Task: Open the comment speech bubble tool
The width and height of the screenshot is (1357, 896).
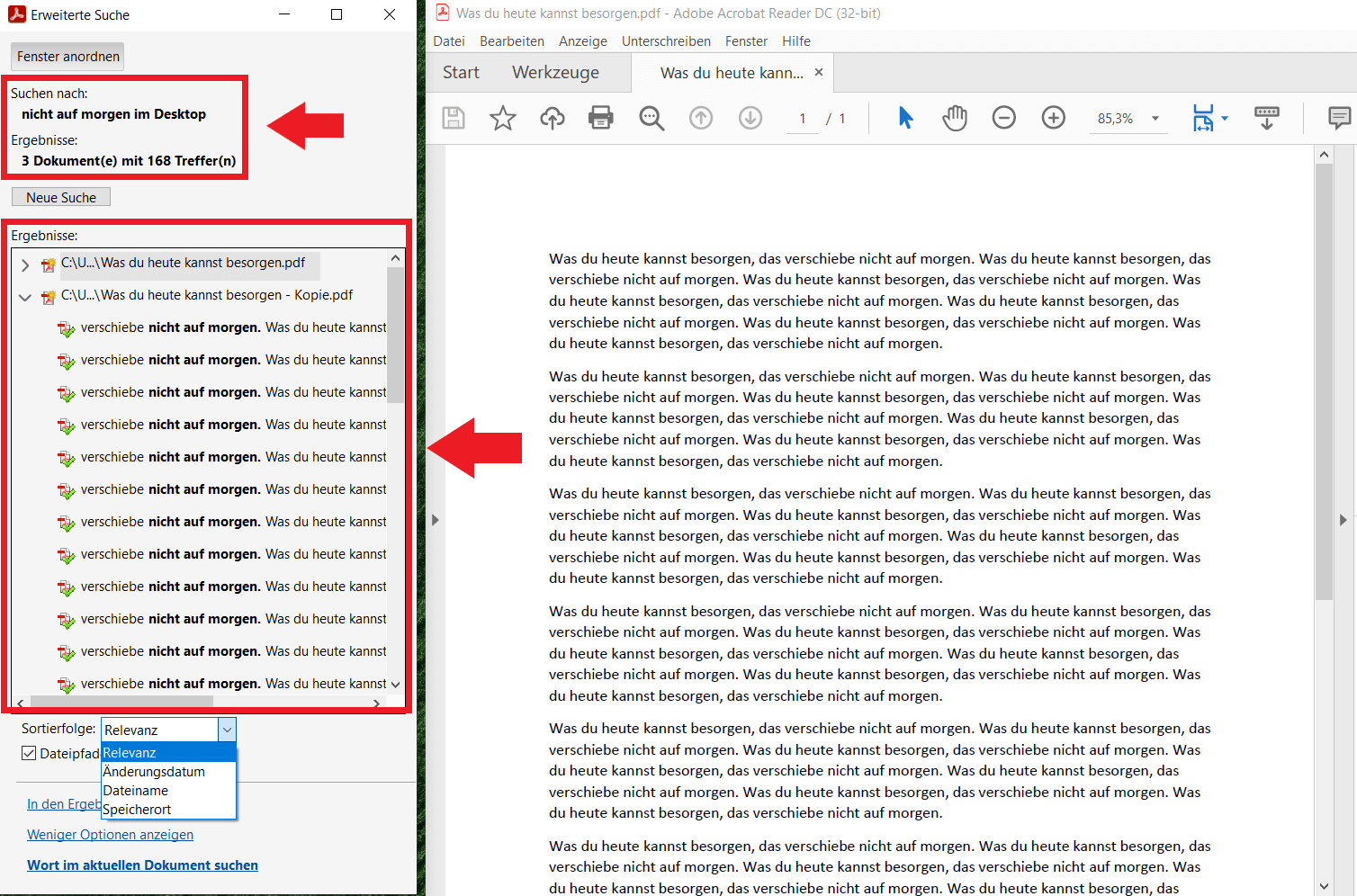Action: click(x=1339, y=118)
